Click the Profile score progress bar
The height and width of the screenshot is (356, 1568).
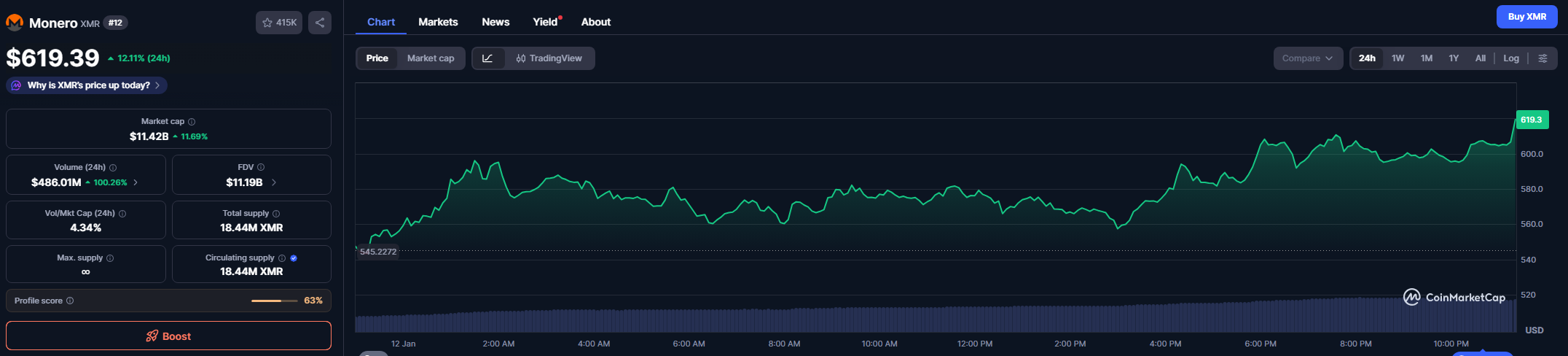coord(274,301)
